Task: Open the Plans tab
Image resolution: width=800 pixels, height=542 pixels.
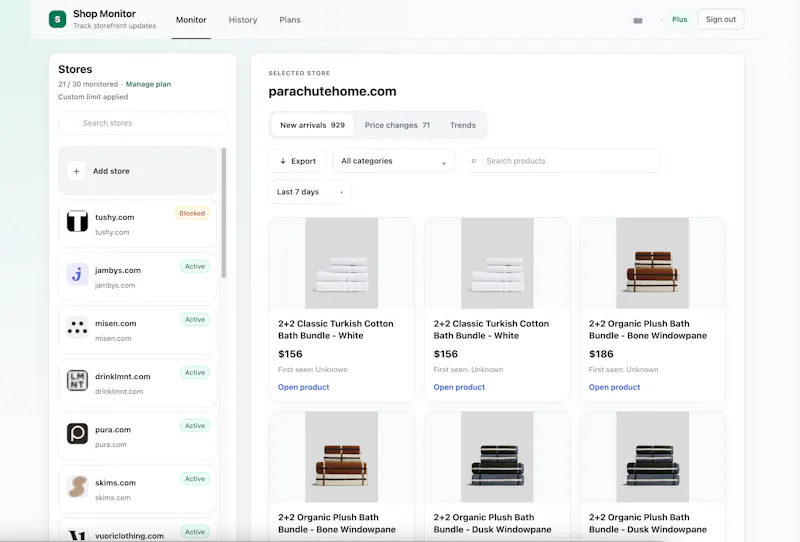Action: tap(290, 20)
